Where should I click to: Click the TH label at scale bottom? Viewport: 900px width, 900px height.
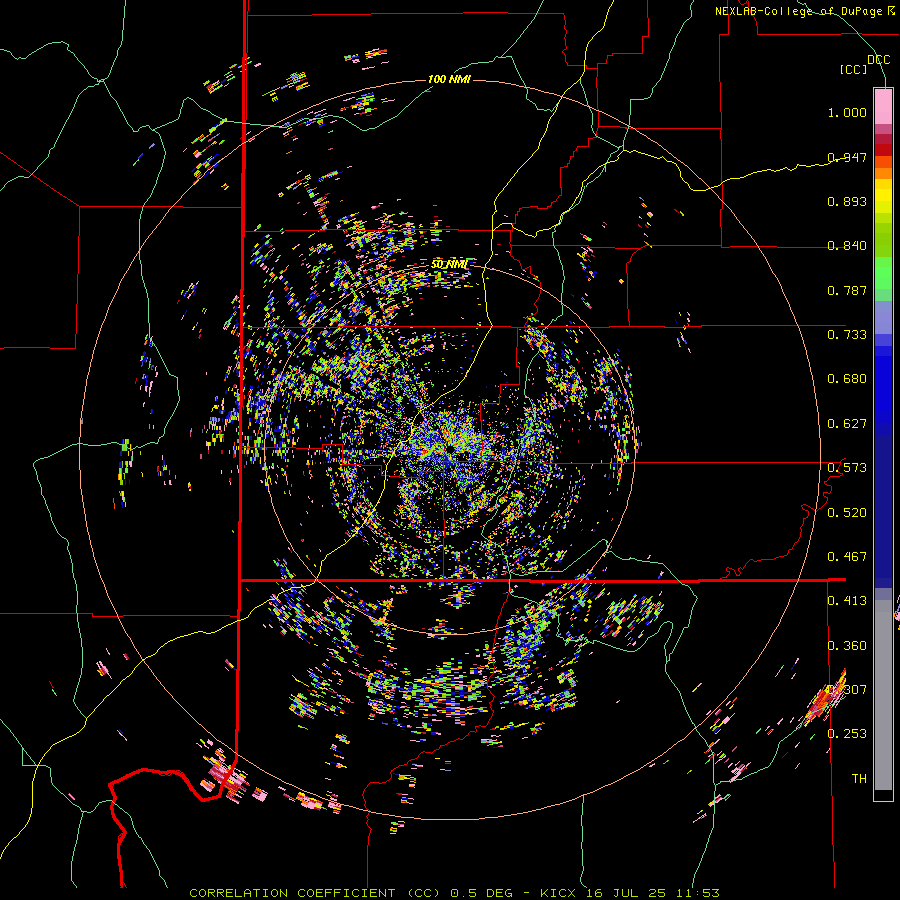click(859, 779)
